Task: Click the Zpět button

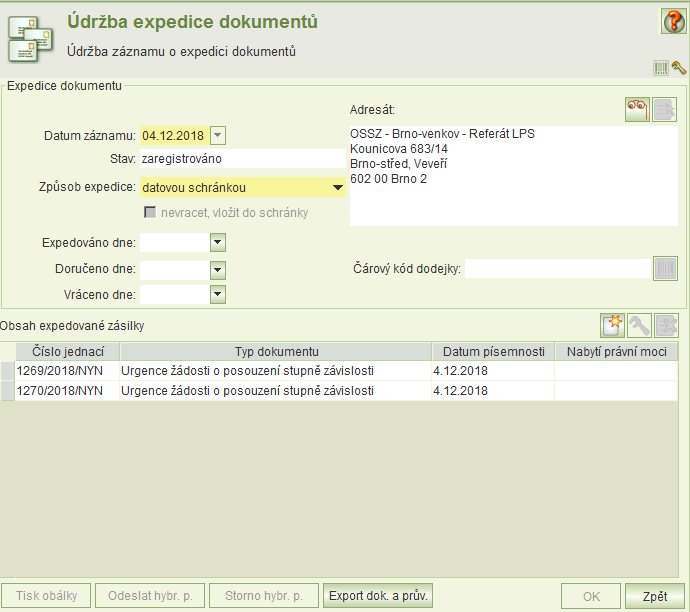Action: (655, 596)
